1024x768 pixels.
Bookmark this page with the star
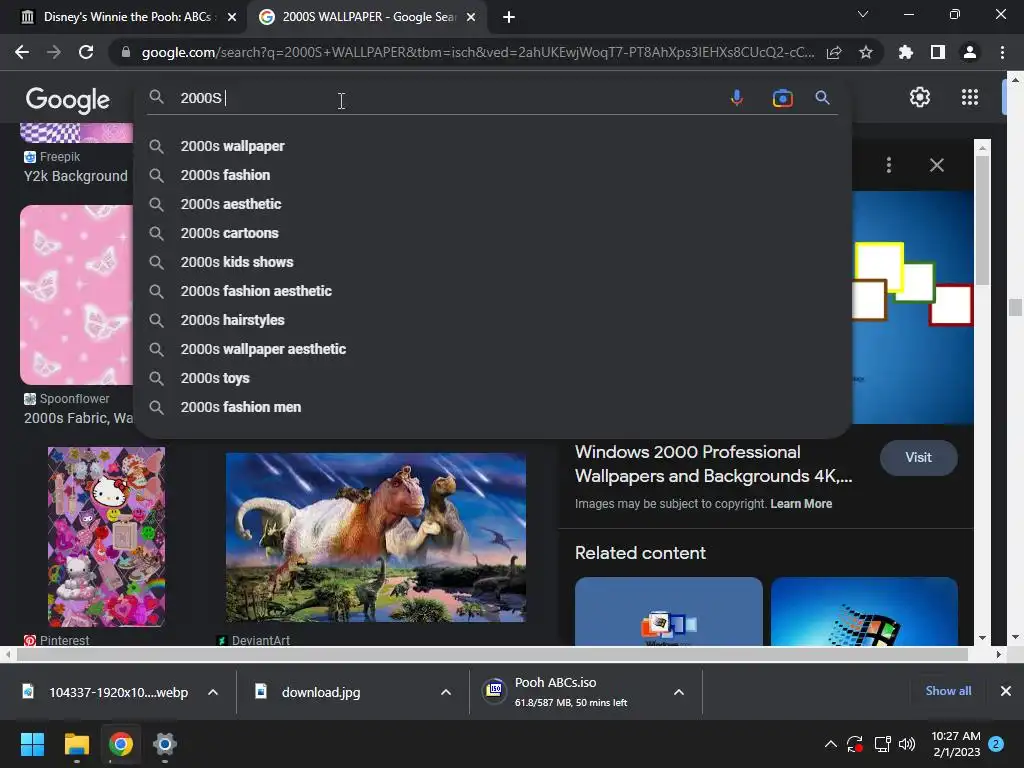coord(866,52)
